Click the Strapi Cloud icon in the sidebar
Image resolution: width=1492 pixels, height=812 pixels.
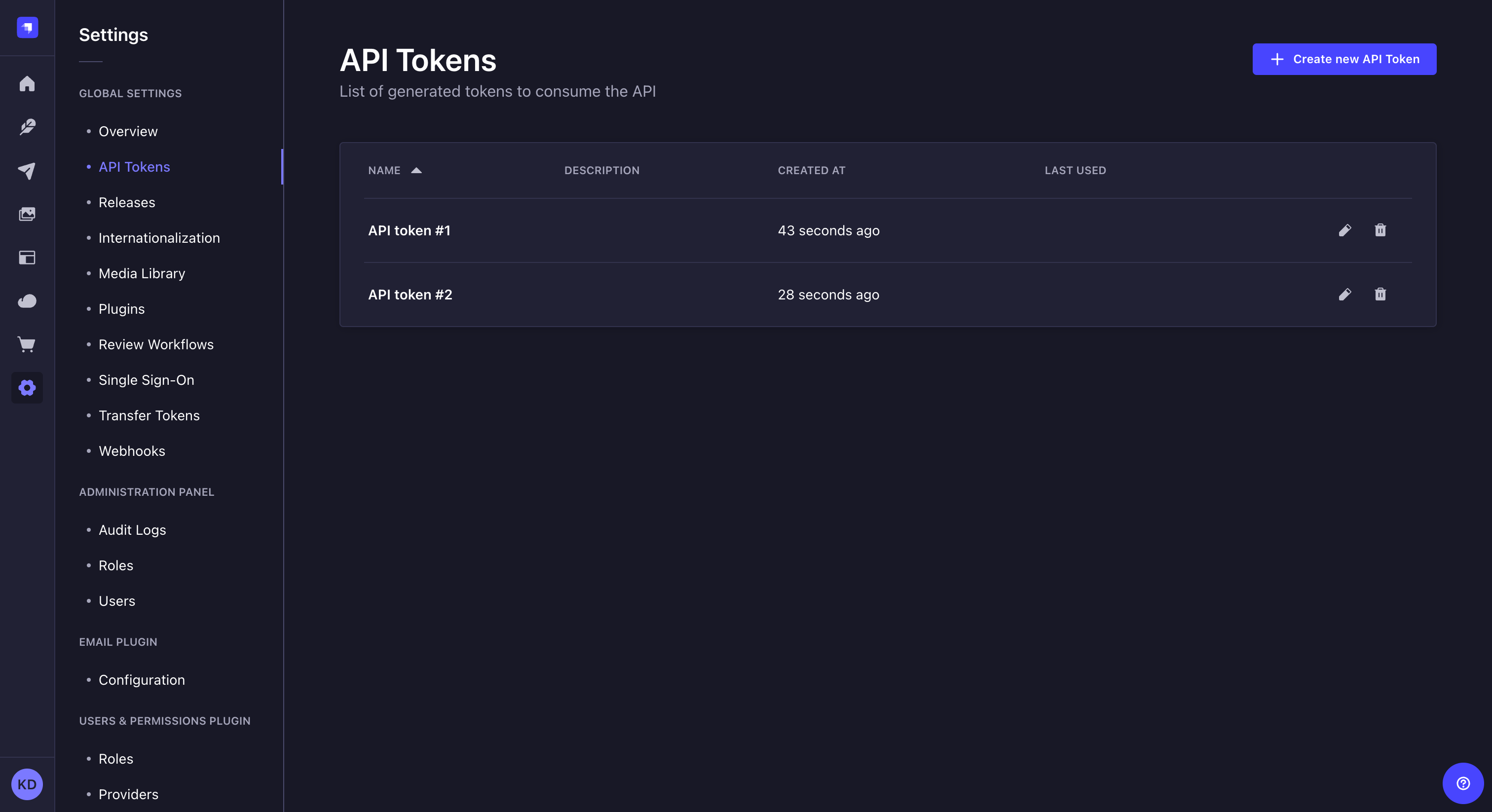(x=27, y=301)
